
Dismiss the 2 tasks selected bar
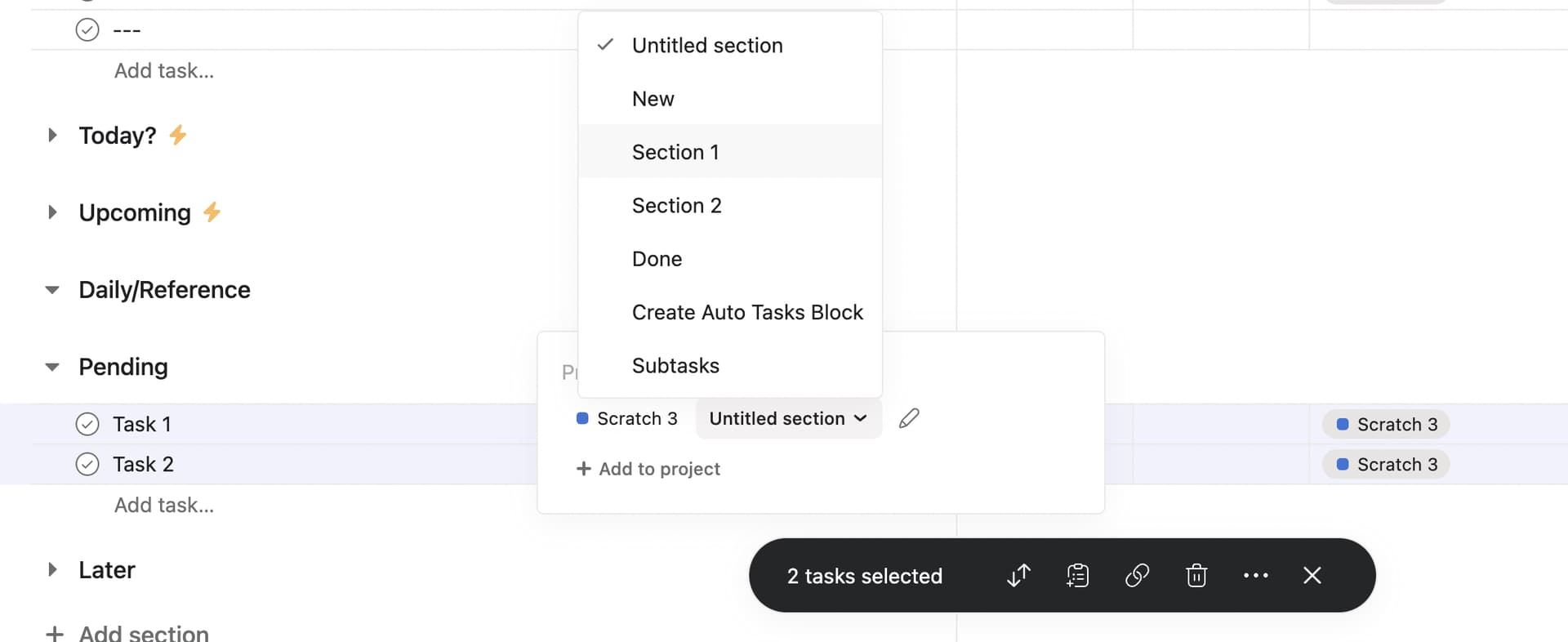pyautogui.click(x=1312, y=576)
